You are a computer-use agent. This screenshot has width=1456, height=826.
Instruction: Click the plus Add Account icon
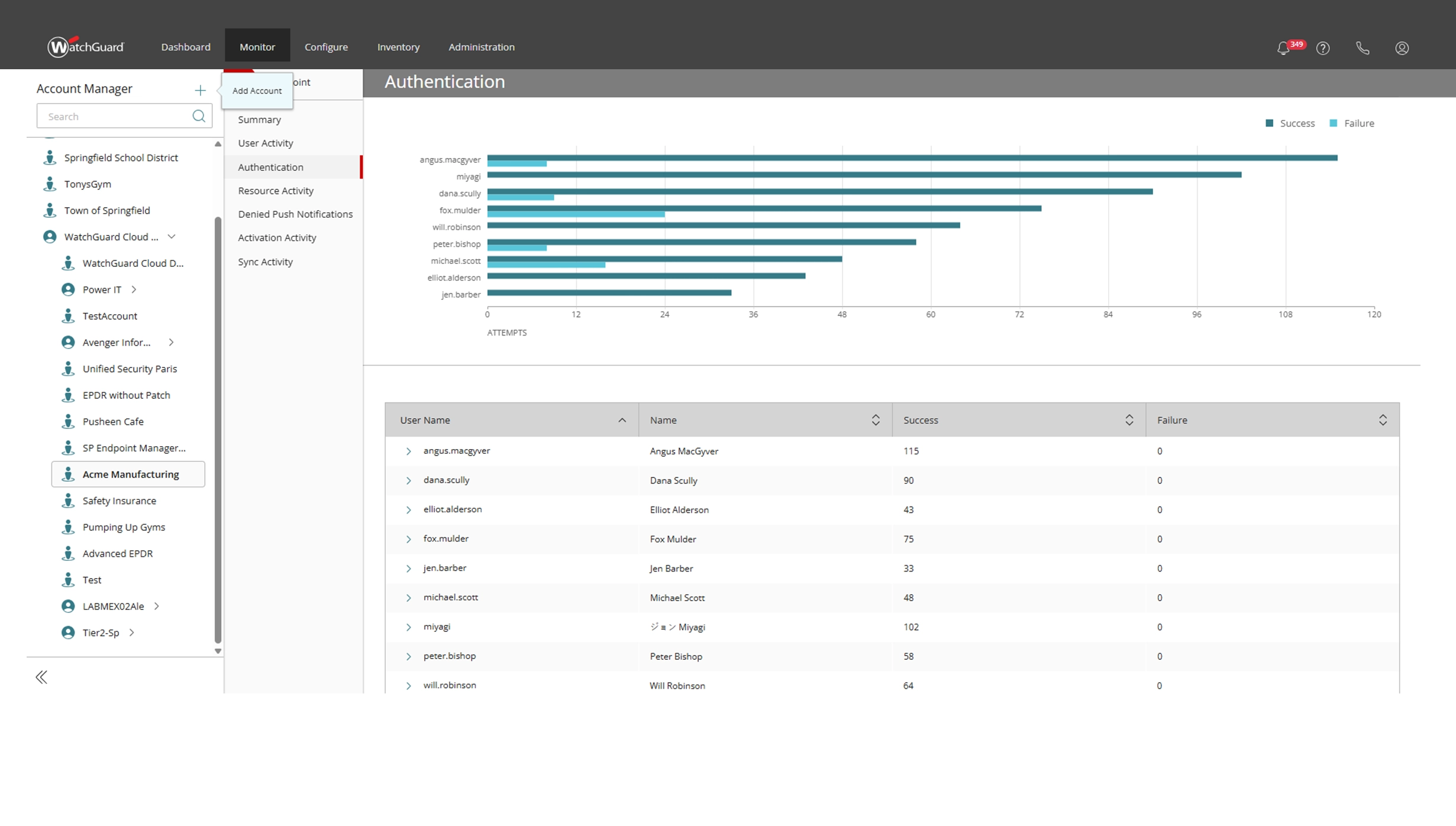pyautogui.click(x=200, y=90)
